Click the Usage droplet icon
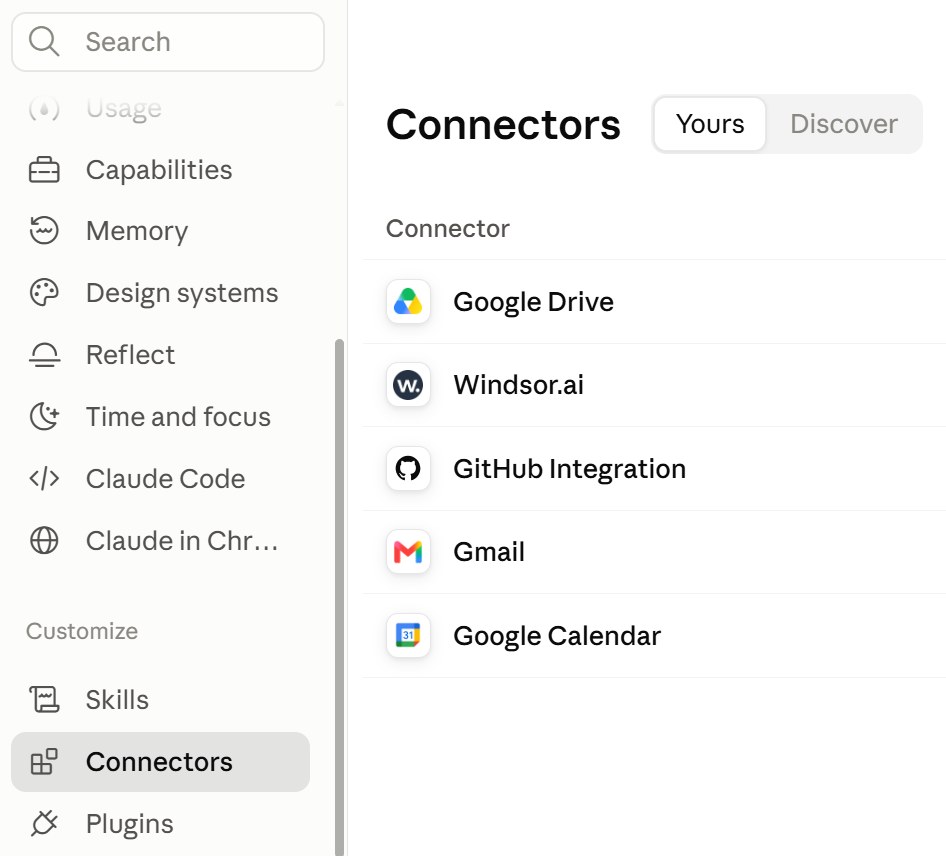Image resolution: width=946 pixels, height=856 pixels. [x=44, y=109]
